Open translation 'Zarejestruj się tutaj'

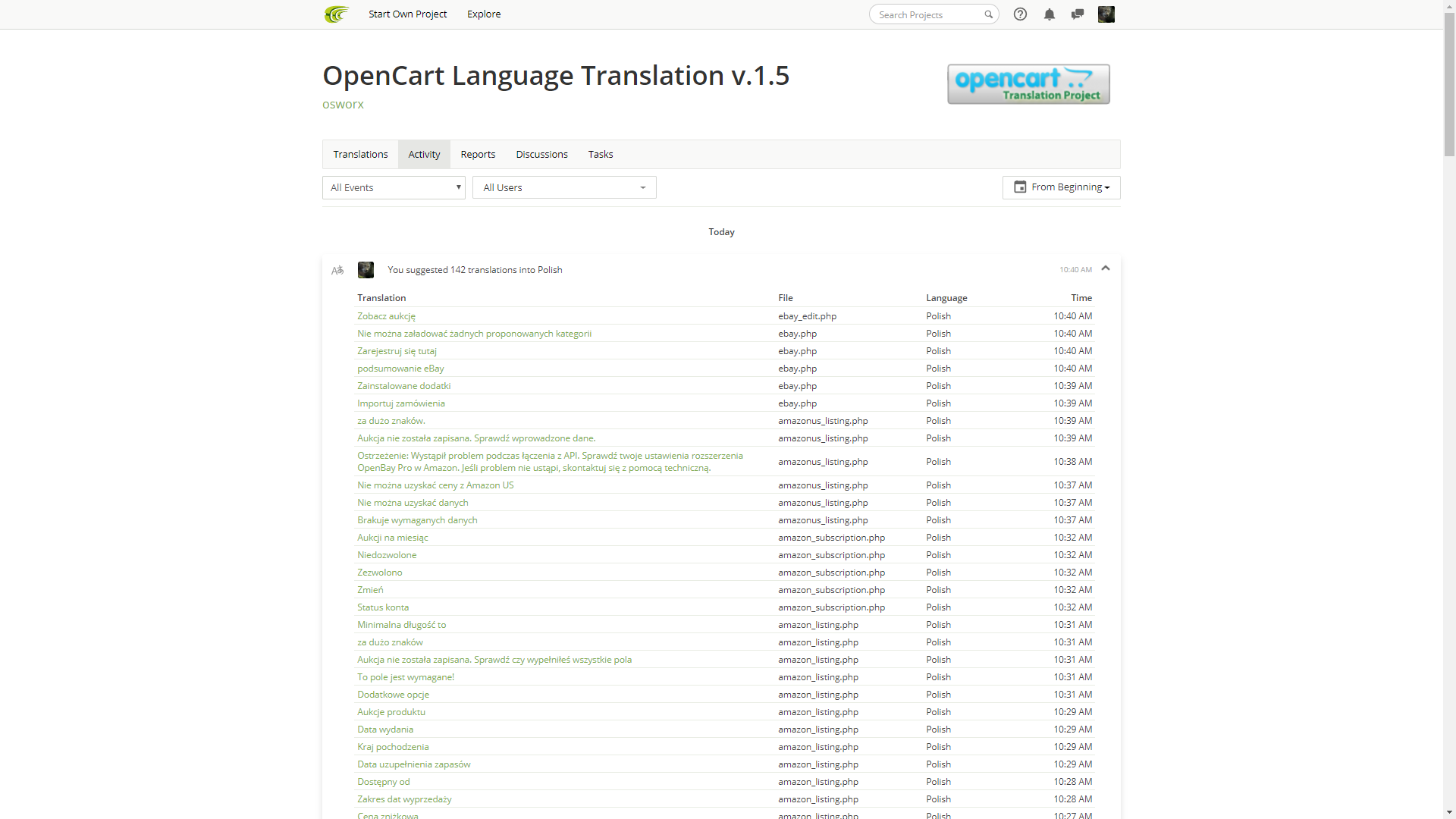(397, 351)
